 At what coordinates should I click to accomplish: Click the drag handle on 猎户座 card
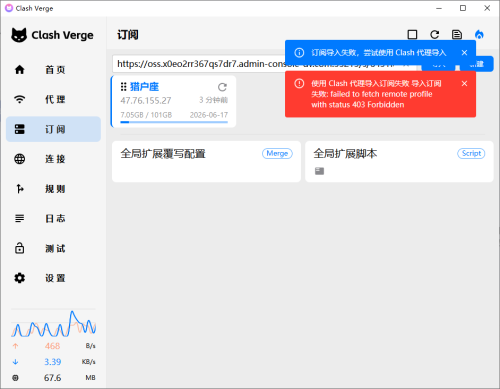coord(123,87)
